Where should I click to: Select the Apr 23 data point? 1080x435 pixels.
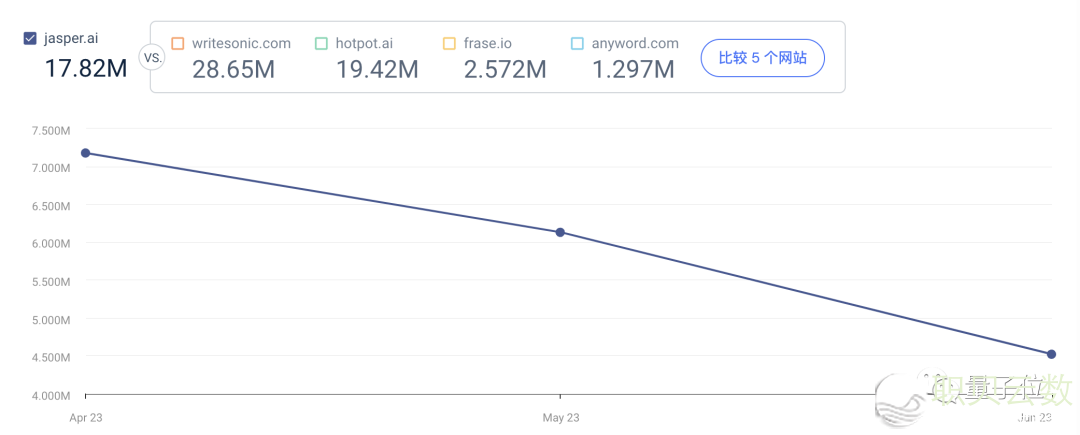click(x=85, y=153)
